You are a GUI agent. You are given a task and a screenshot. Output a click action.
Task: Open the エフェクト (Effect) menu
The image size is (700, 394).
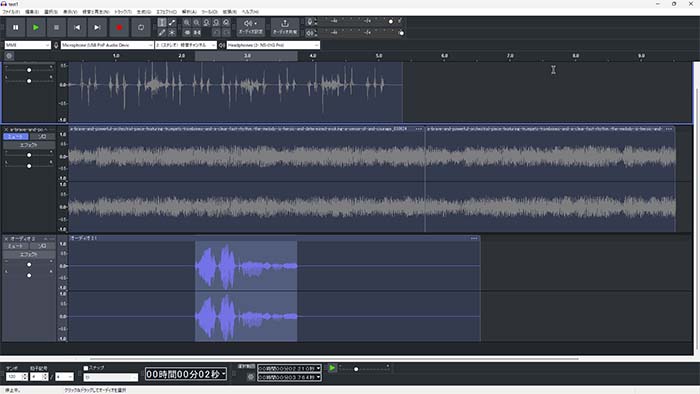166,12
